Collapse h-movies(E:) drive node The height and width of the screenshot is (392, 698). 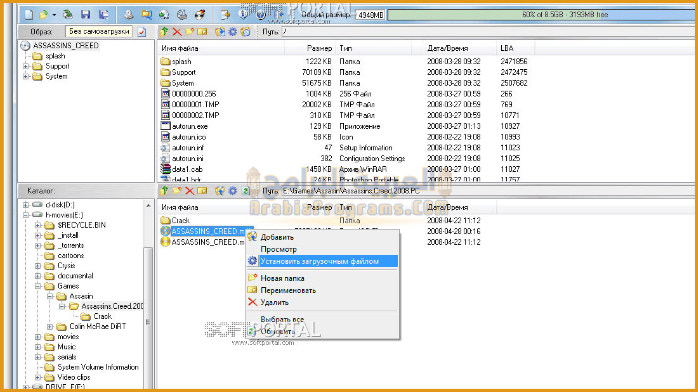pyautogui.click(x=26, y=215)
